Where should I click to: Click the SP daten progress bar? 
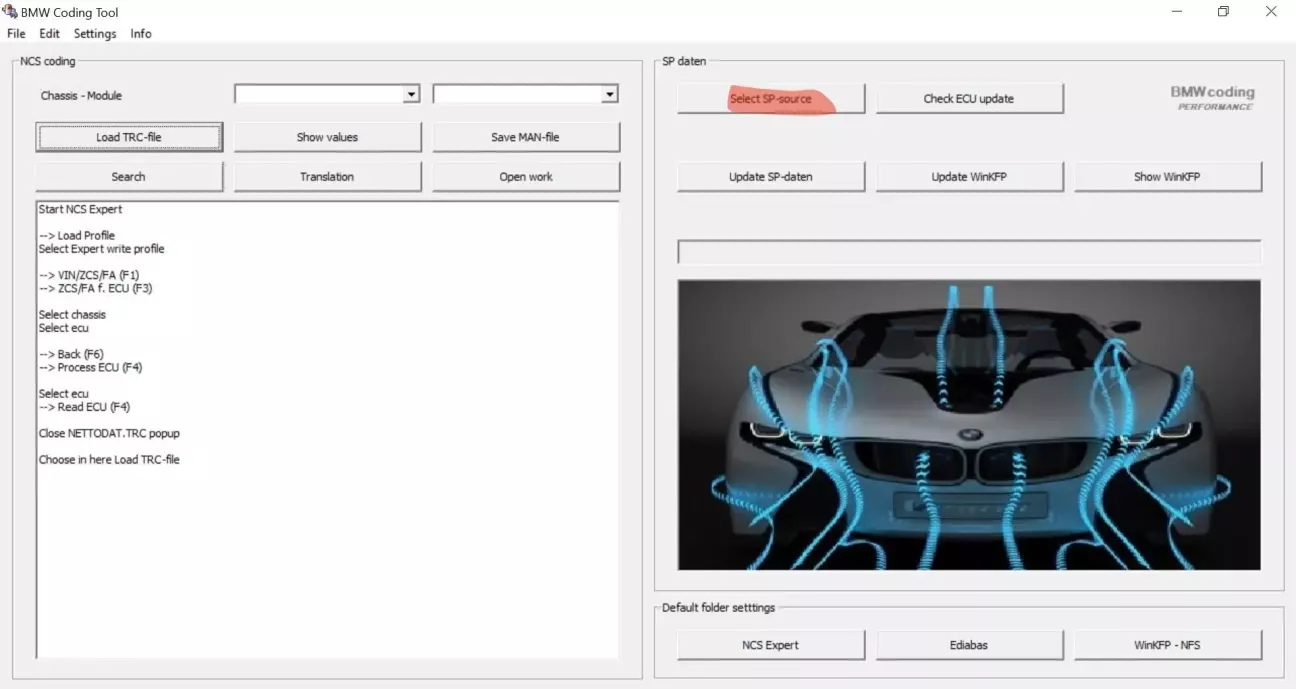[x=969, y=251]
